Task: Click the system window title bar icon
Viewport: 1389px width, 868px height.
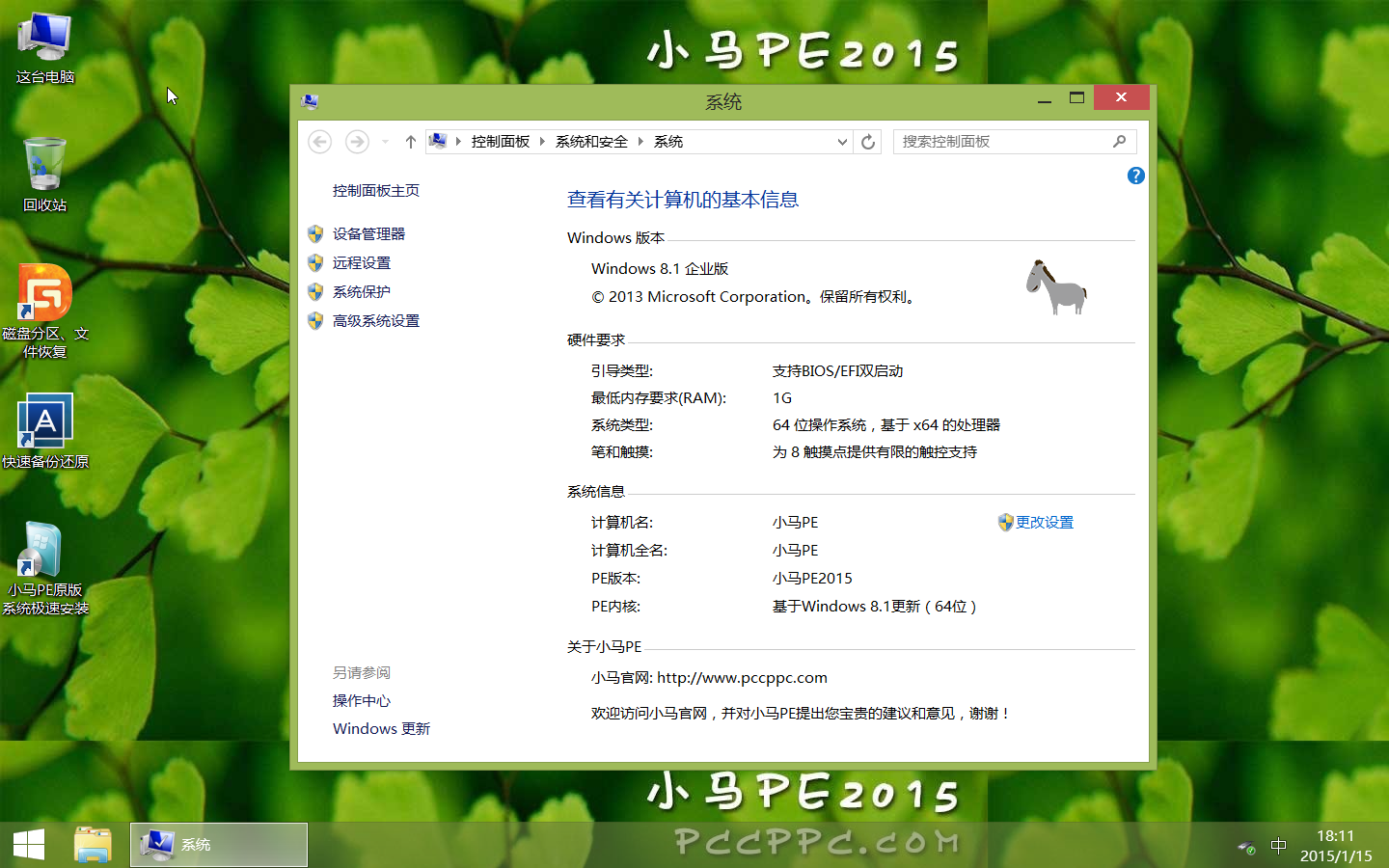Action: [310, 101]
